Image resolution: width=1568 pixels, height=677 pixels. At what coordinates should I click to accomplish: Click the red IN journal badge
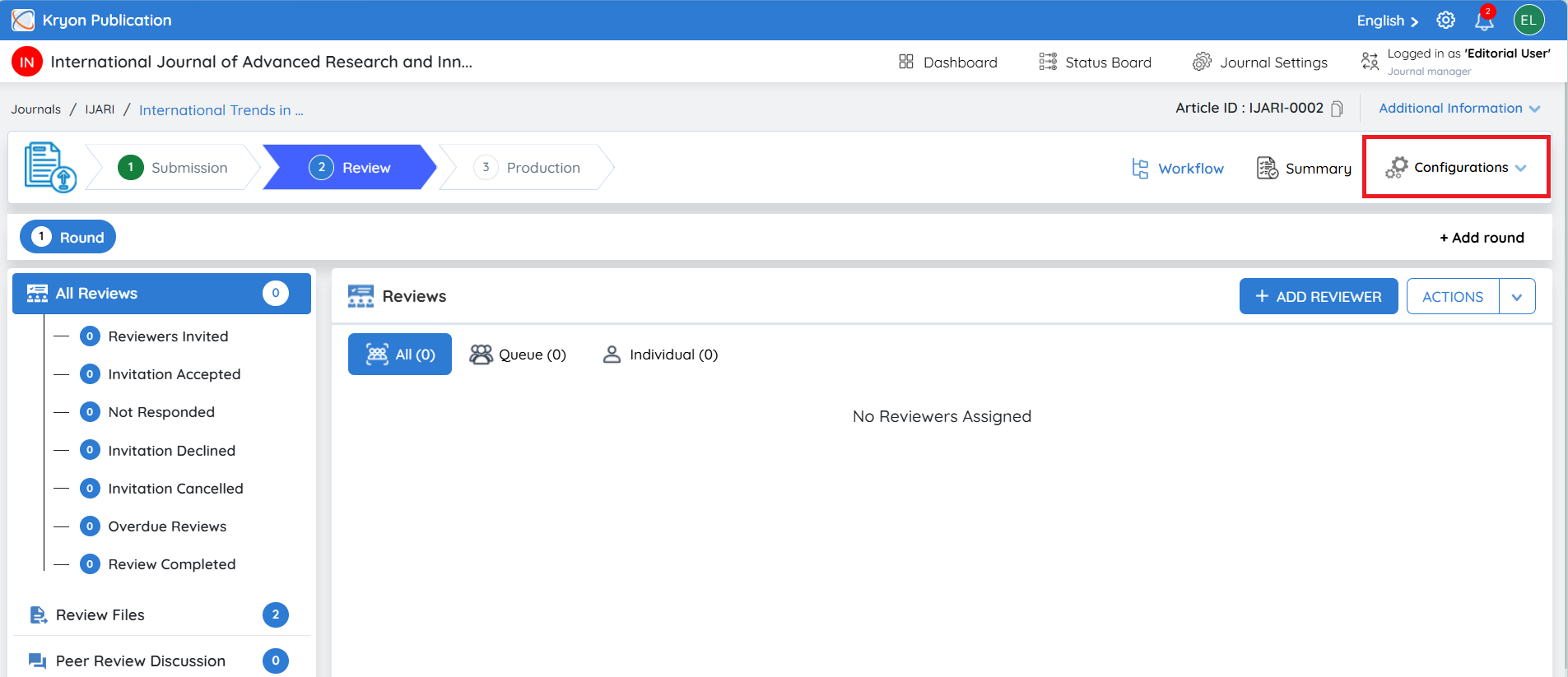27,62
